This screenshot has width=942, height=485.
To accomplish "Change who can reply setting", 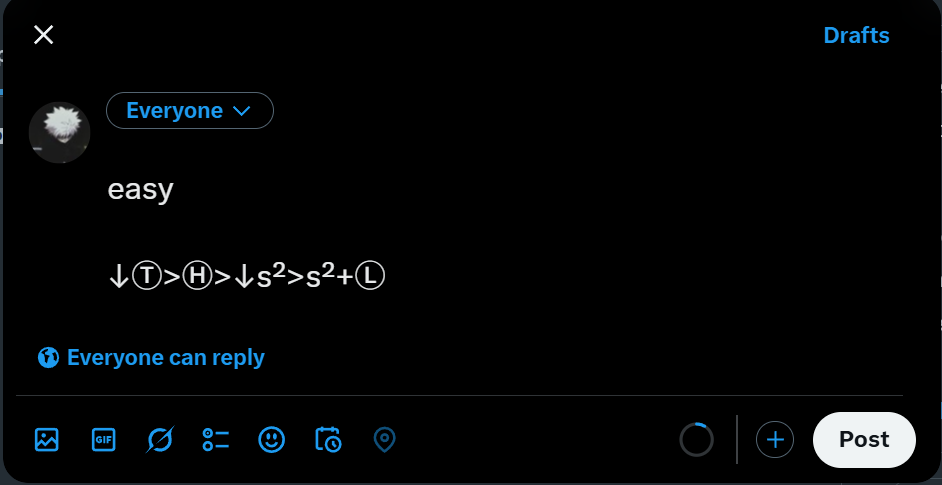I will (x=165, y=357).
